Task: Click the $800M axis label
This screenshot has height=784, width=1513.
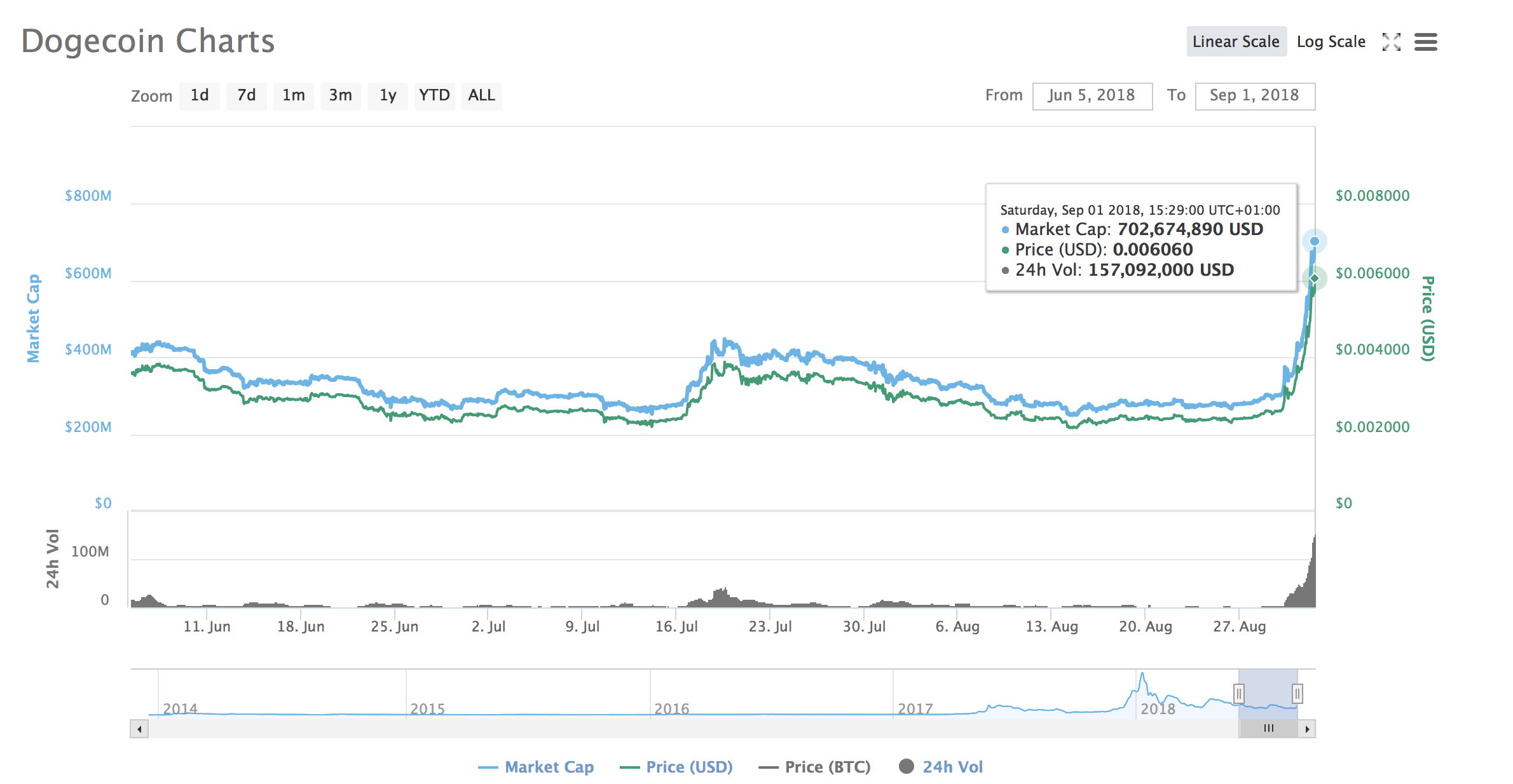Action: 88,196
